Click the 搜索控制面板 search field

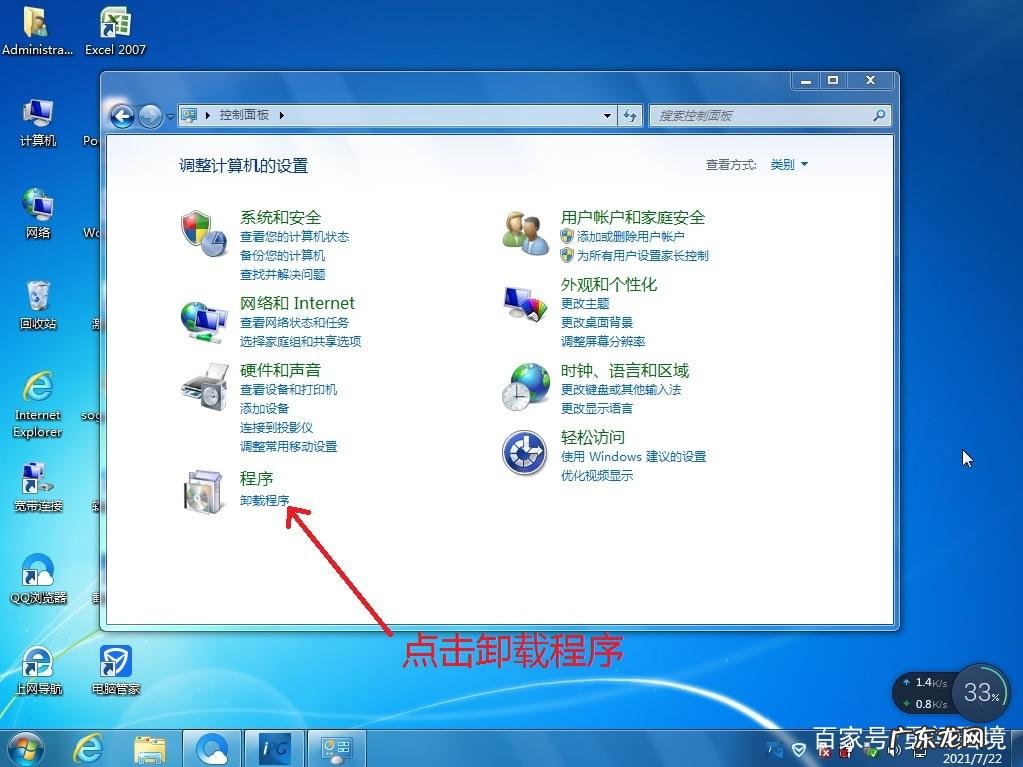coord(760,116)
